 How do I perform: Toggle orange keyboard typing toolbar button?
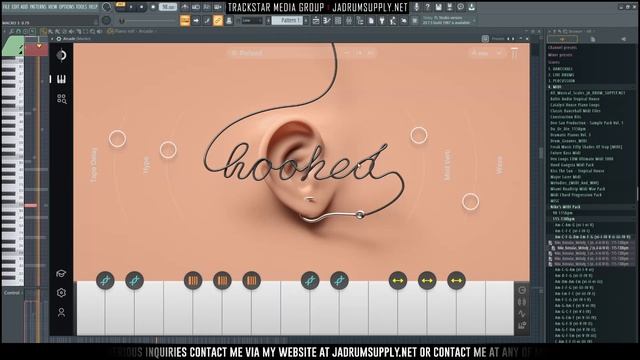pos(185,20)
